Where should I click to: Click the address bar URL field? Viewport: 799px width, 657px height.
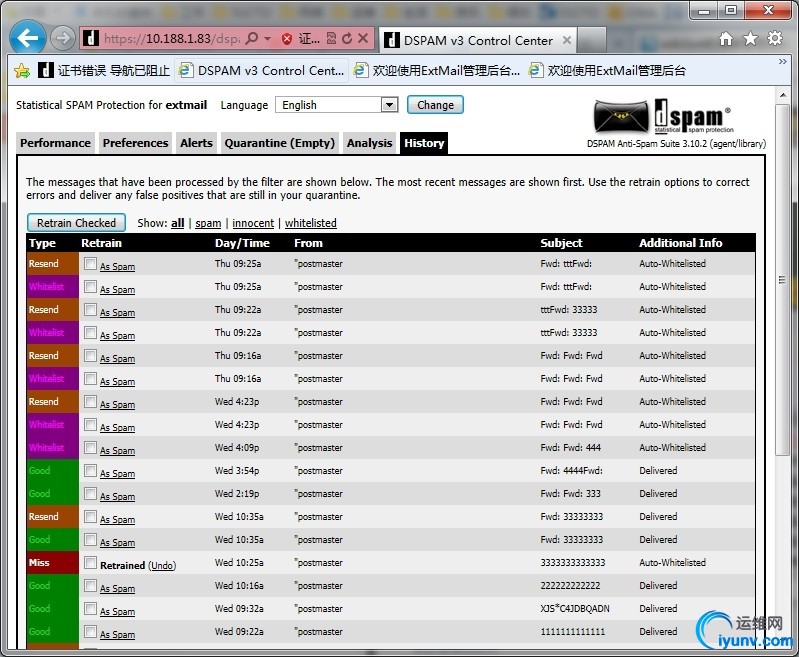(x=172, y=39)
